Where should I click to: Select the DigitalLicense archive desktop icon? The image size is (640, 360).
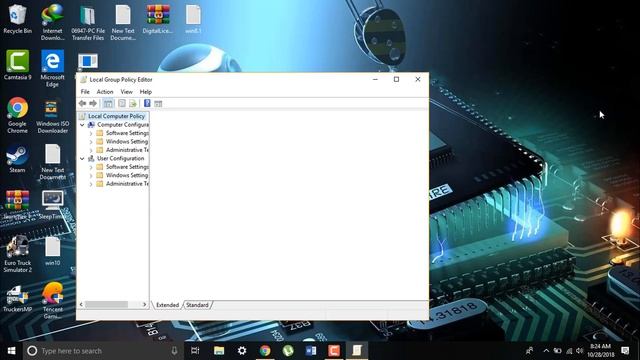(x=158, y=19)
